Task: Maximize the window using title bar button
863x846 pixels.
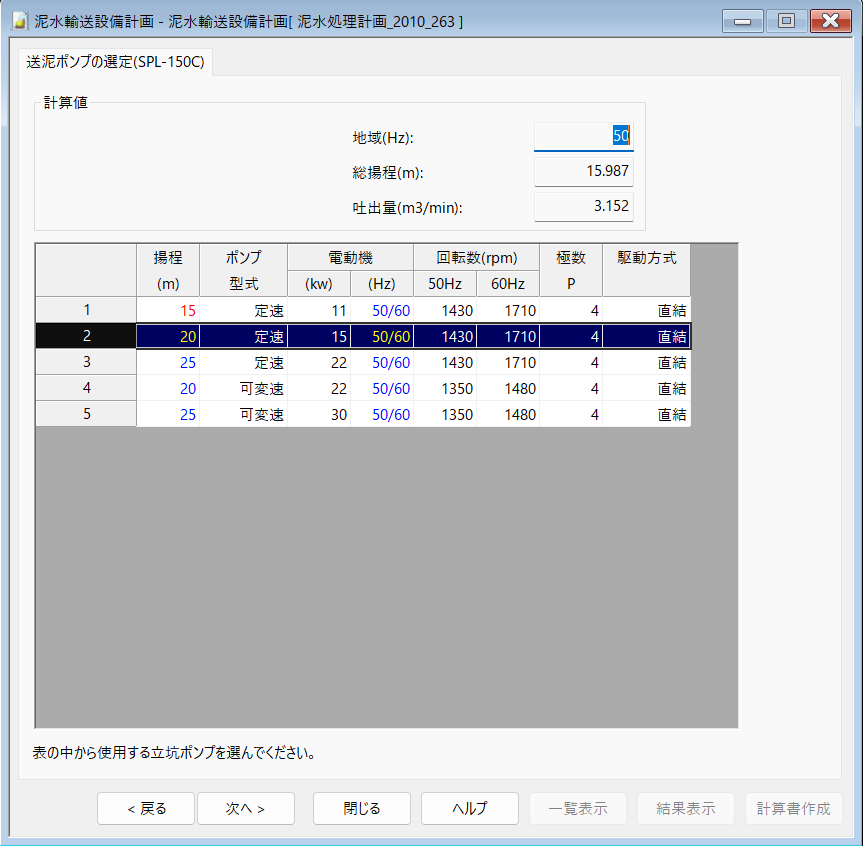Action: tap(786, 21)
